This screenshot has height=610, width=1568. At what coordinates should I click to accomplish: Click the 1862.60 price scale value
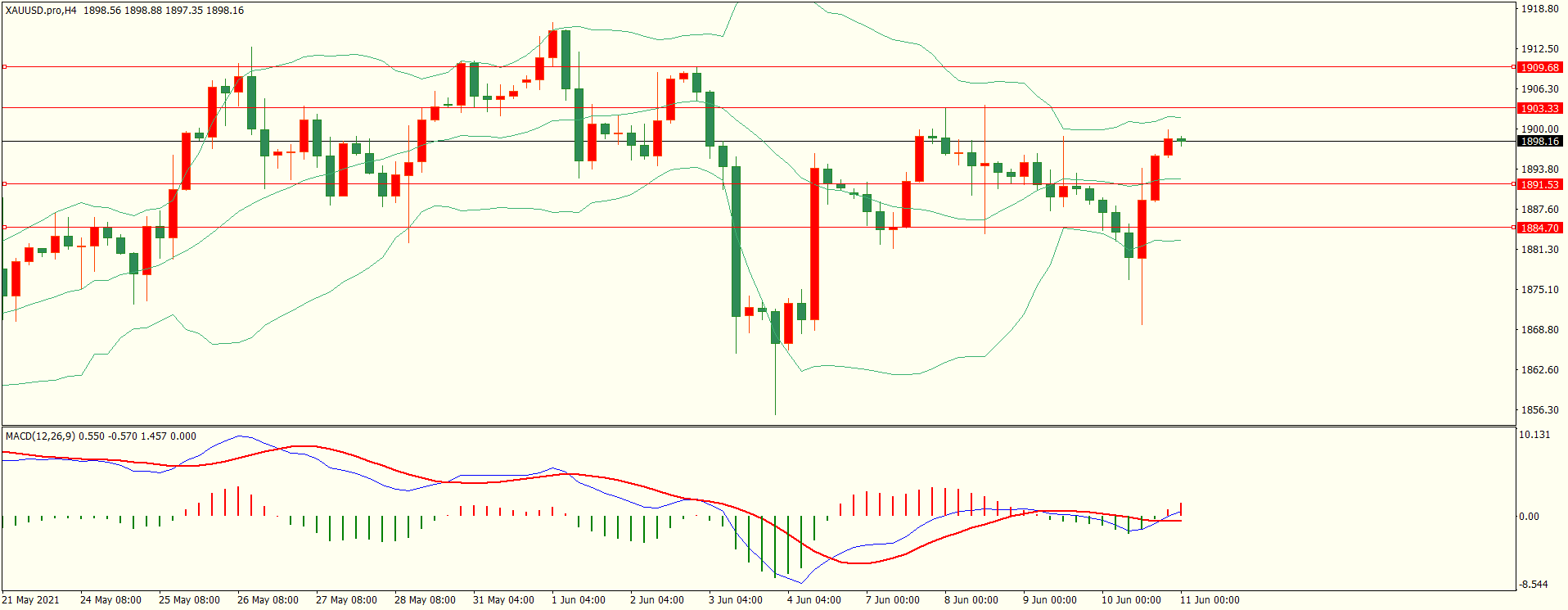click(1539, 370)
